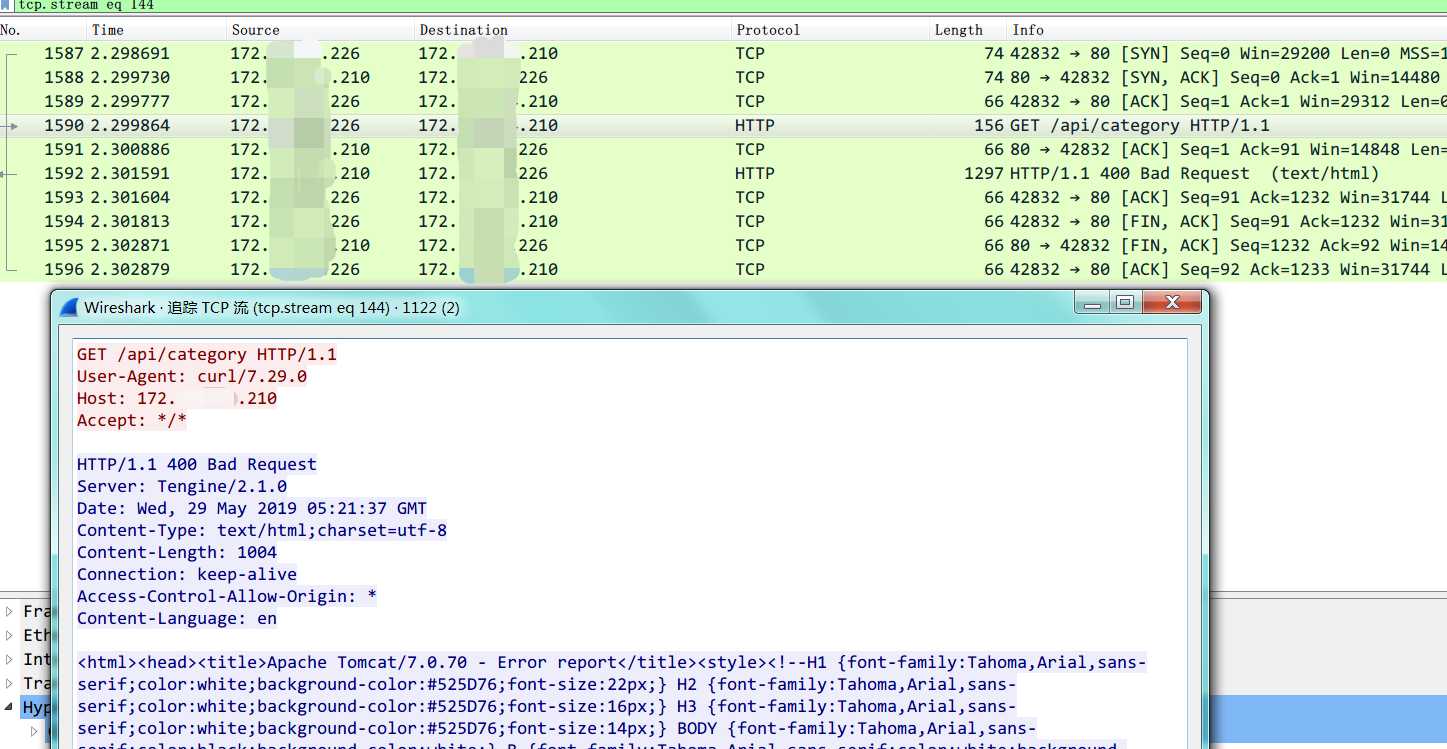Select packet 1596 with 'Seq=92 Ack=1233'

click(723, 269)
